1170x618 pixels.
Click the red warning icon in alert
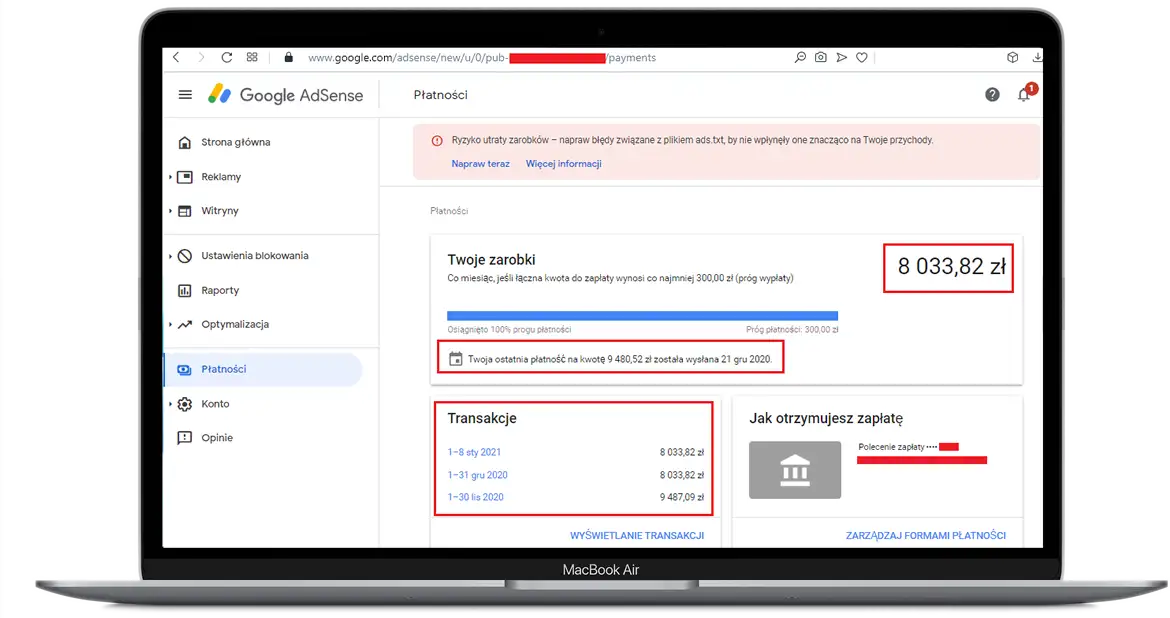point(437,140)
